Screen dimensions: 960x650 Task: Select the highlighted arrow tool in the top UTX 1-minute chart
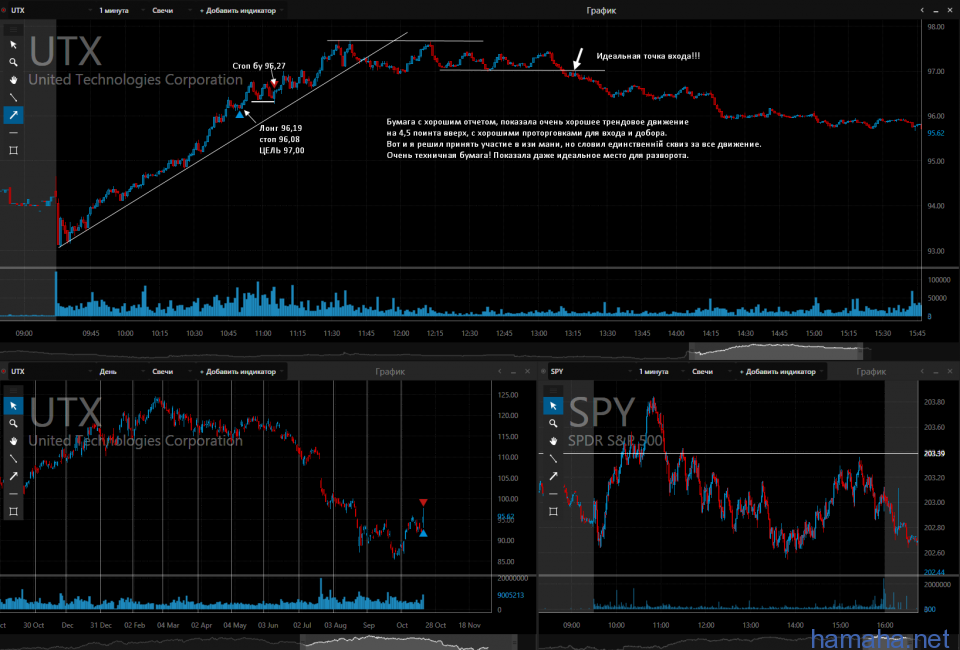point(13,115)
